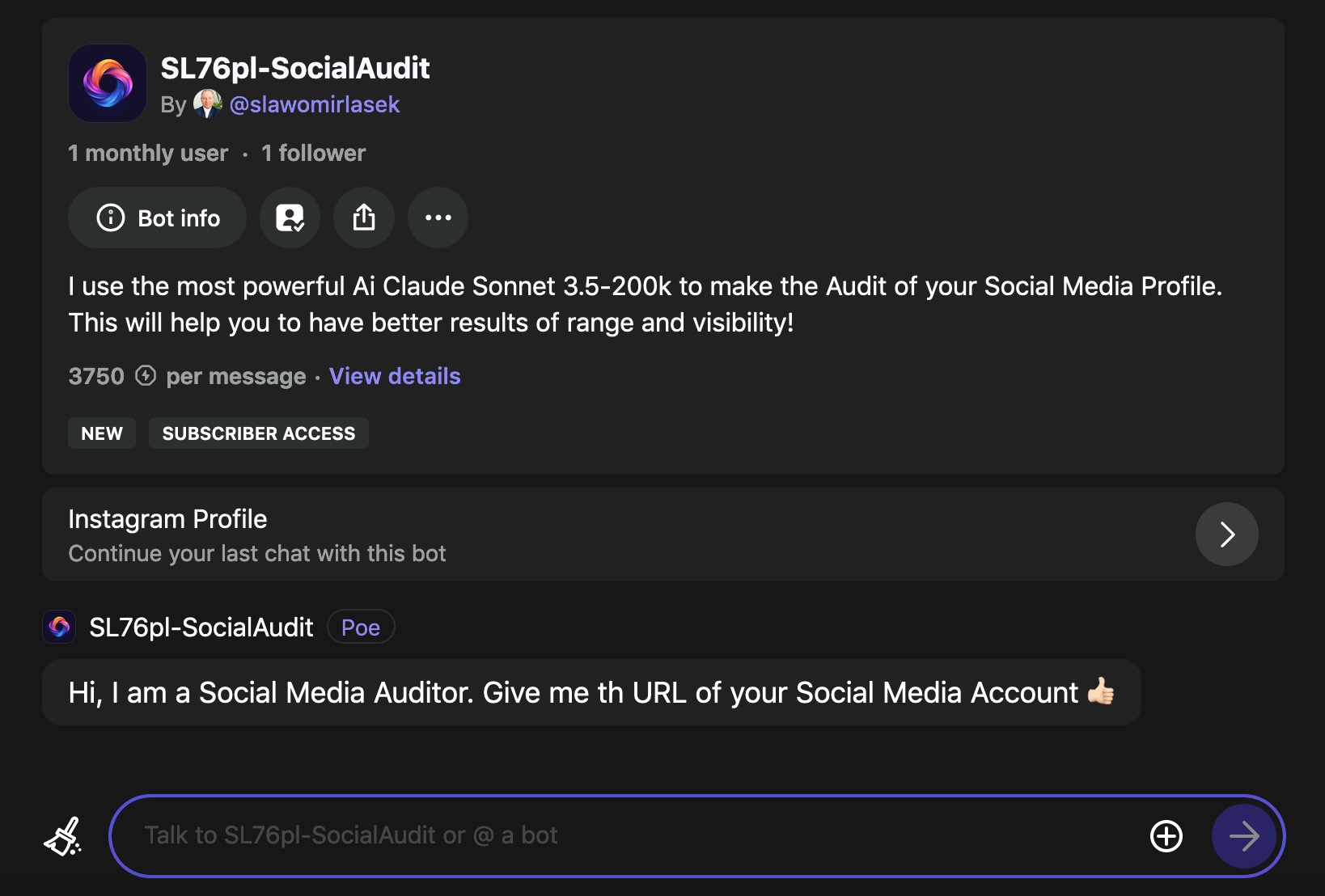Toggle the follow bot icon button
Image resolution: width=1325 pixels, height=896 pixels.
click(290, 218)
